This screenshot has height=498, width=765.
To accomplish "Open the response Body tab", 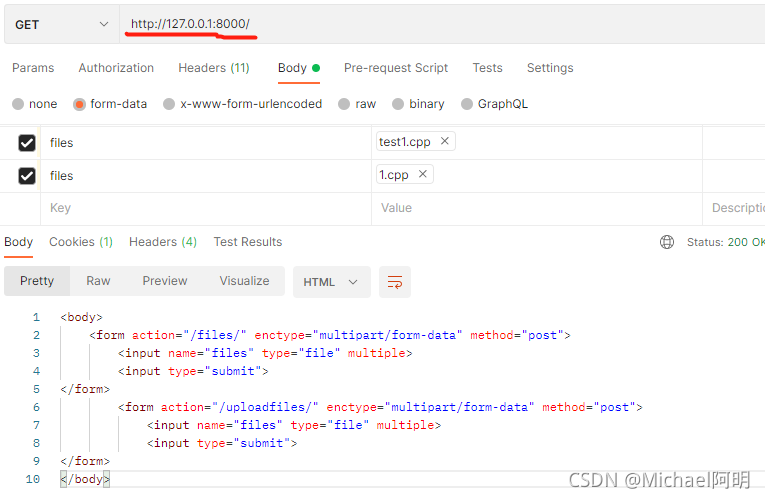I will pos(19,242).
